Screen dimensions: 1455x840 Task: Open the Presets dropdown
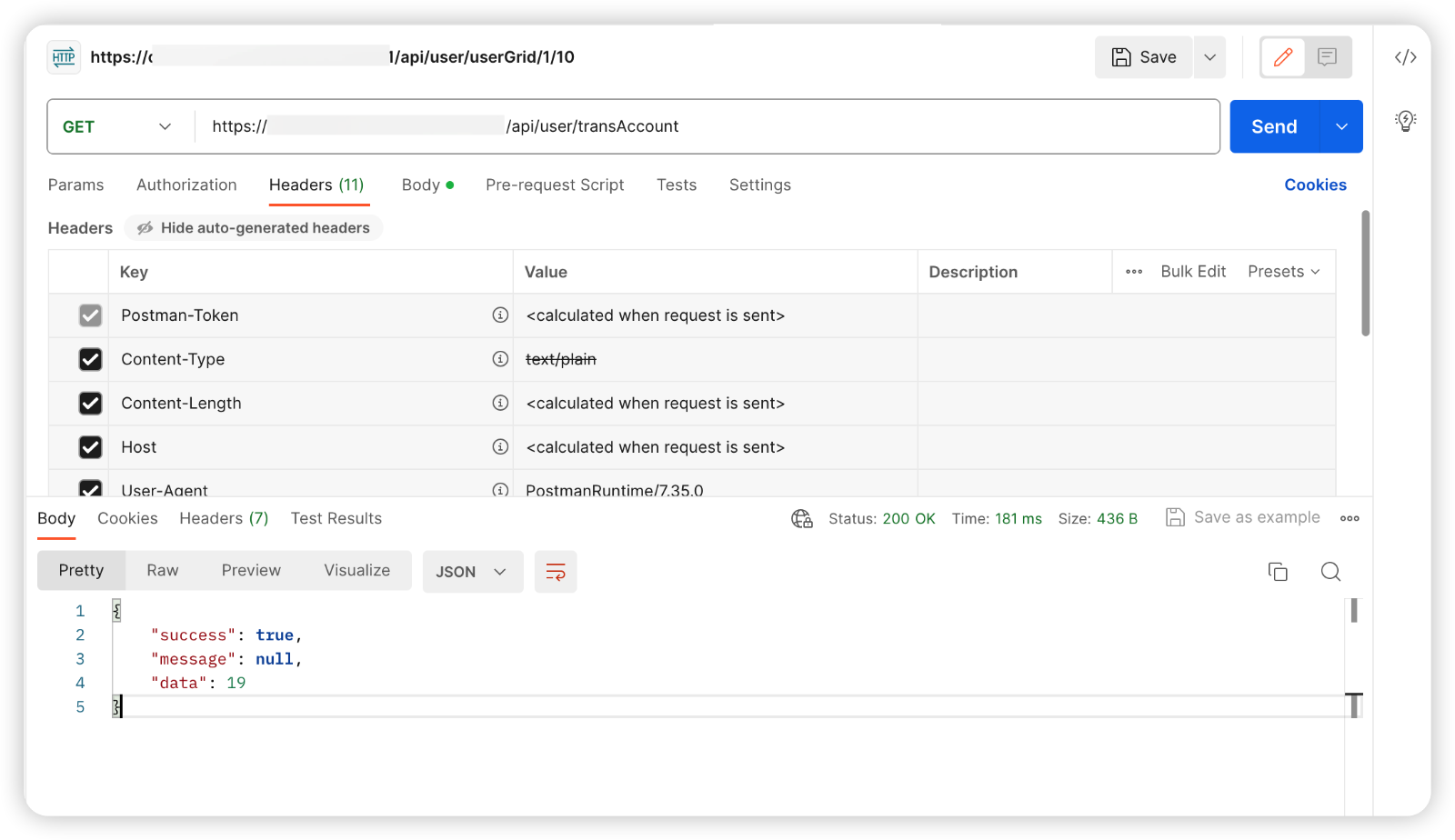(1283, 272)
